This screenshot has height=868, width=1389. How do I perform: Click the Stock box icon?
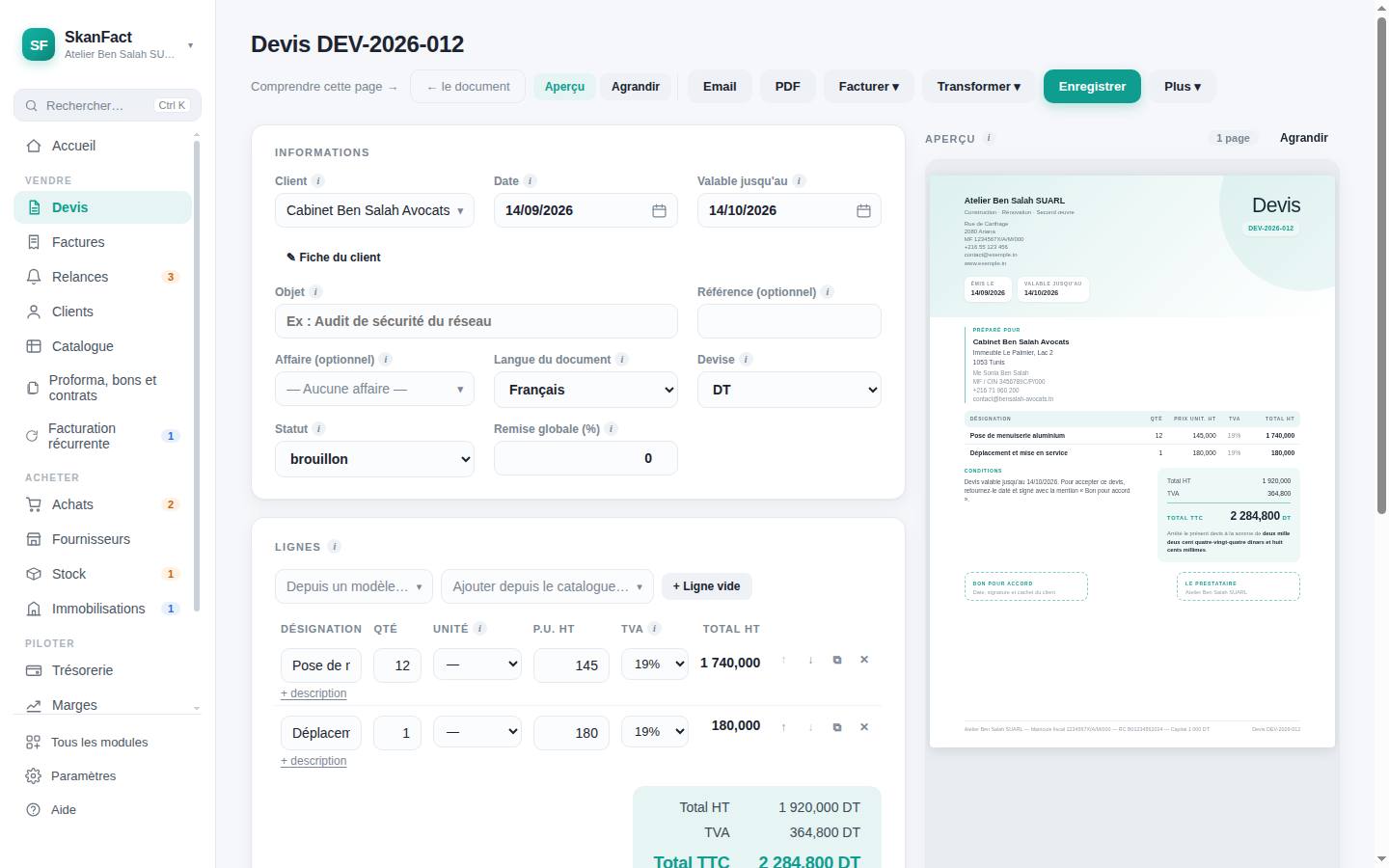pyautogui.click(x=34, y=574)
